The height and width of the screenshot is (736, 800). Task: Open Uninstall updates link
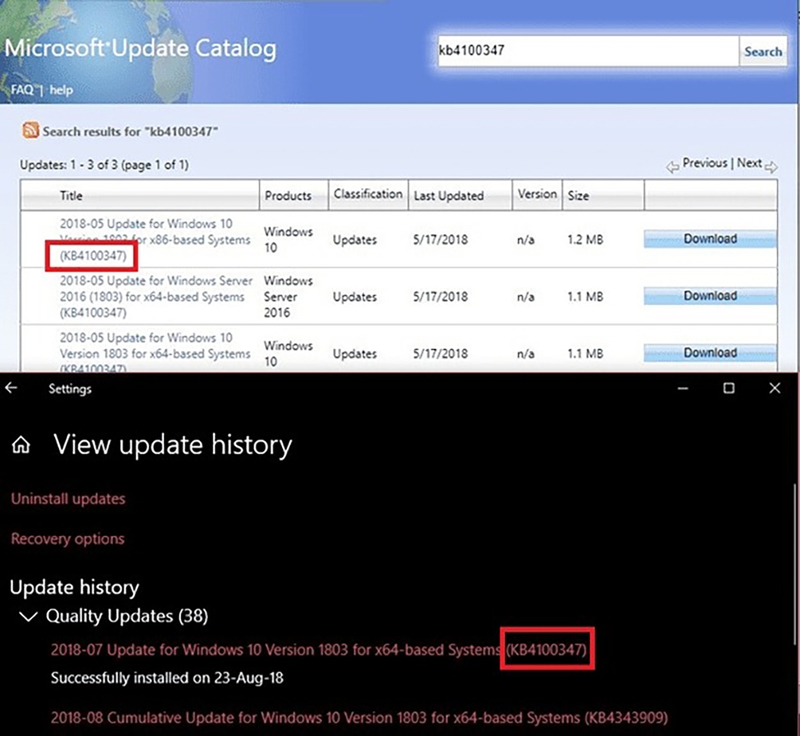[68, 499]
